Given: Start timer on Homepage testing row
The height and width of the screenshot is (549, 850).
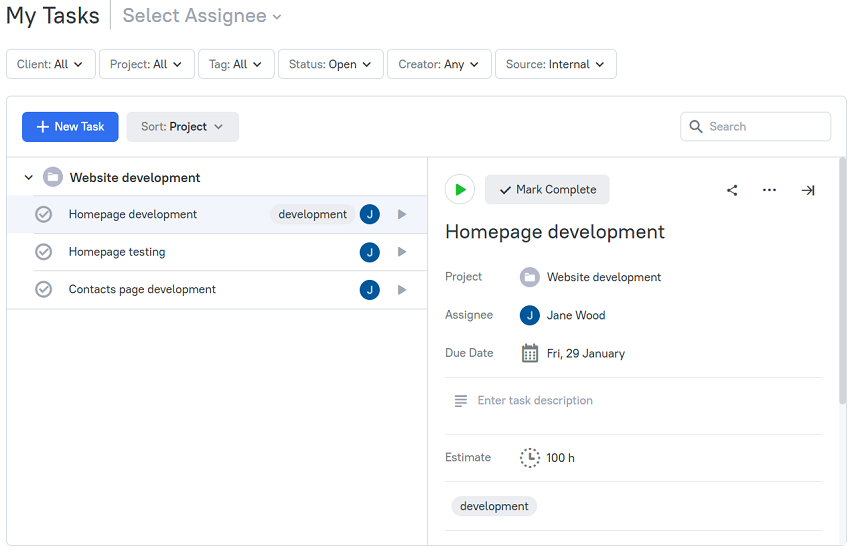Looking at the screenshot, I should [x=402, y=252].
